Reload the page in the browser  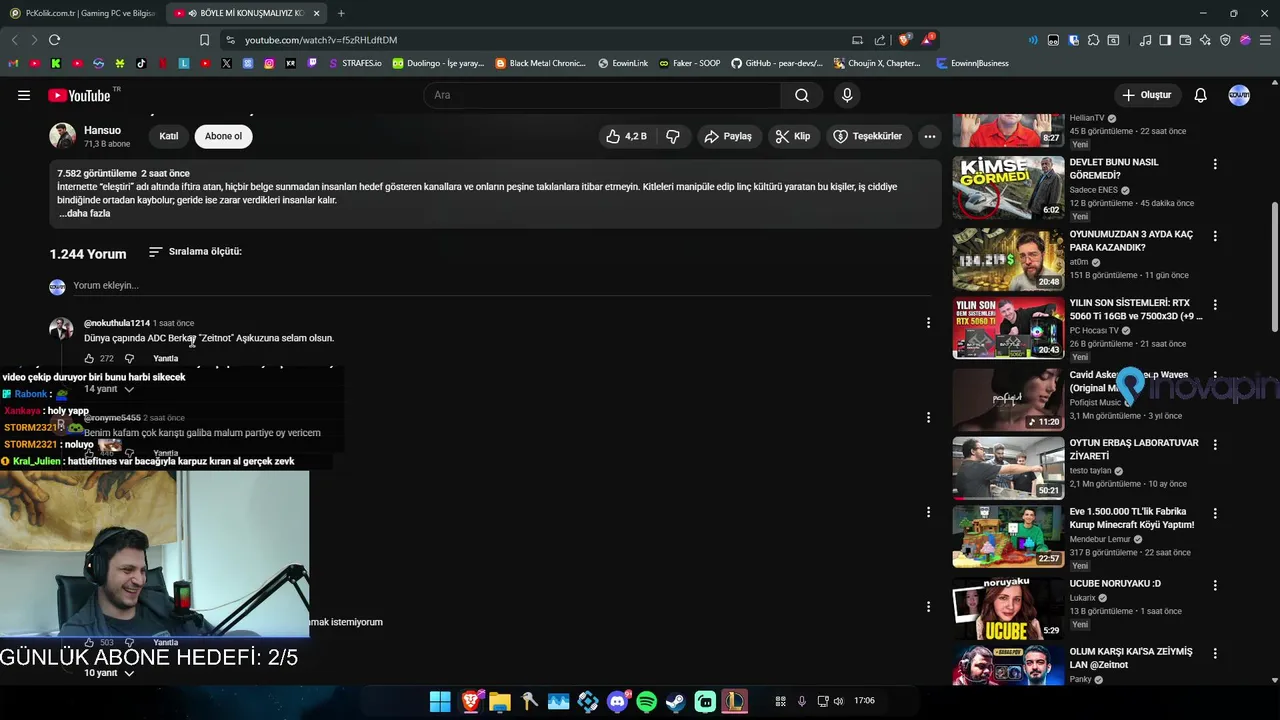[54, 40]
